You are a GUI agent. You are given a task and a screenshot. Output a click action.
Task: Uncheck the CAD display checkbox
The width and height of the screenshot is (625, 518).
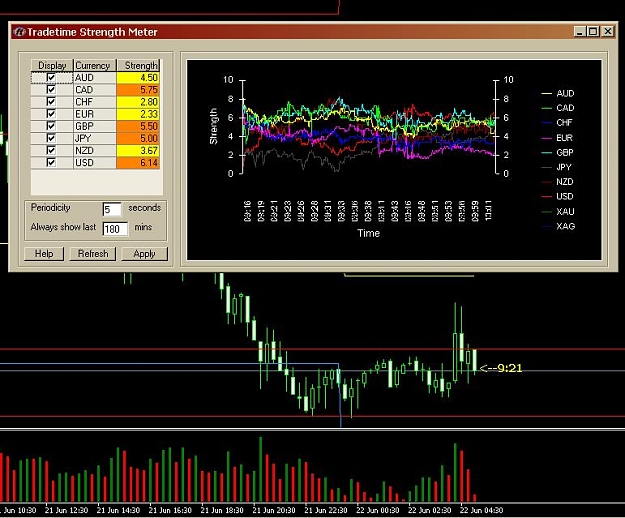(51, 89)
